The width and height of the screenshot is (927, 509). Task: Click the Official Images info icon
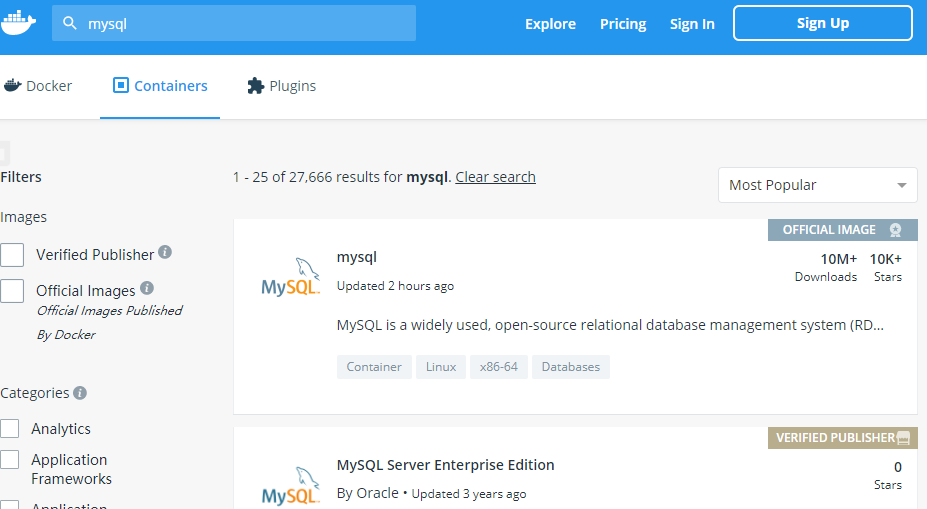(147, 288)
